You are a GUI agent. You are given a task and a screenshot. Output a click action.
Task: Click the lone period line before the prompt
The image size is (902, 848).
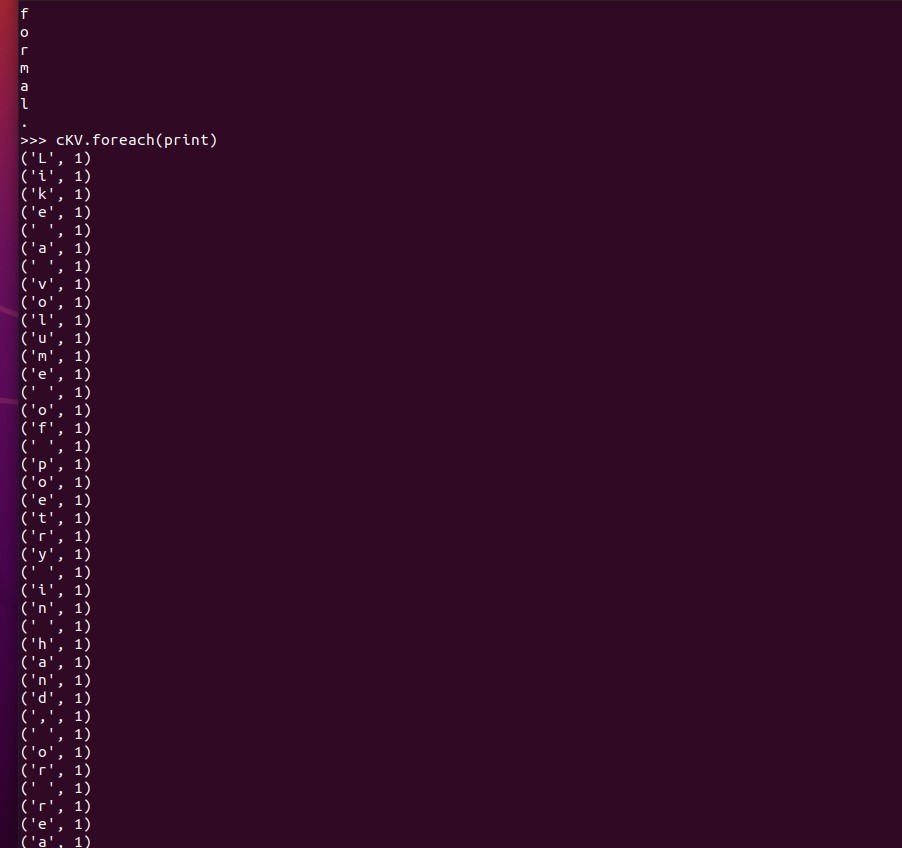coord(25,123)
